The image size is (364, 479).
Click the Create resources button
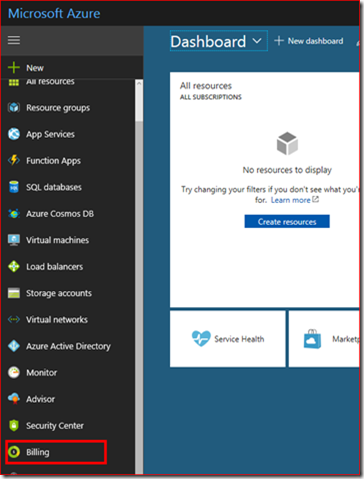pyautogui.click(x=287, y=221)
